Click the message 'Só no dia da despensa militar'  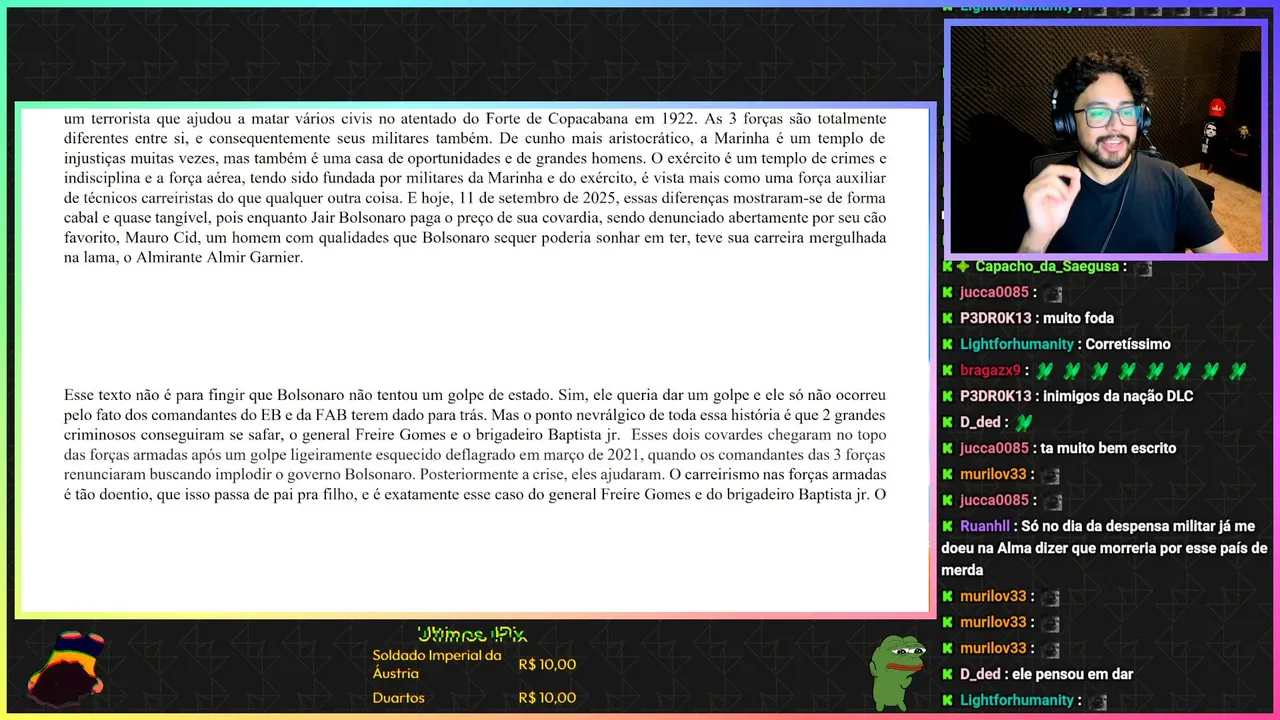[x=1104, y=548]
